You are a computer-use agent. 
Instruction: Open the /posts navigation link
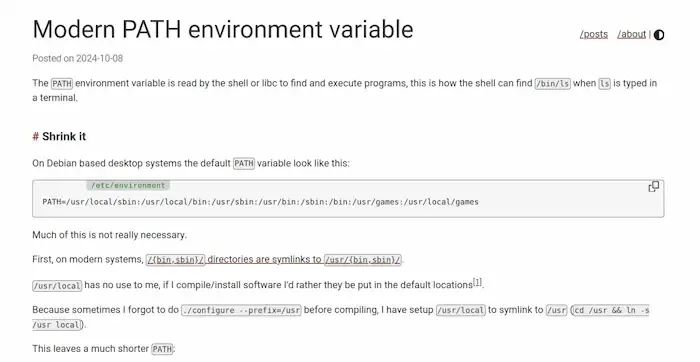(594, 34)
